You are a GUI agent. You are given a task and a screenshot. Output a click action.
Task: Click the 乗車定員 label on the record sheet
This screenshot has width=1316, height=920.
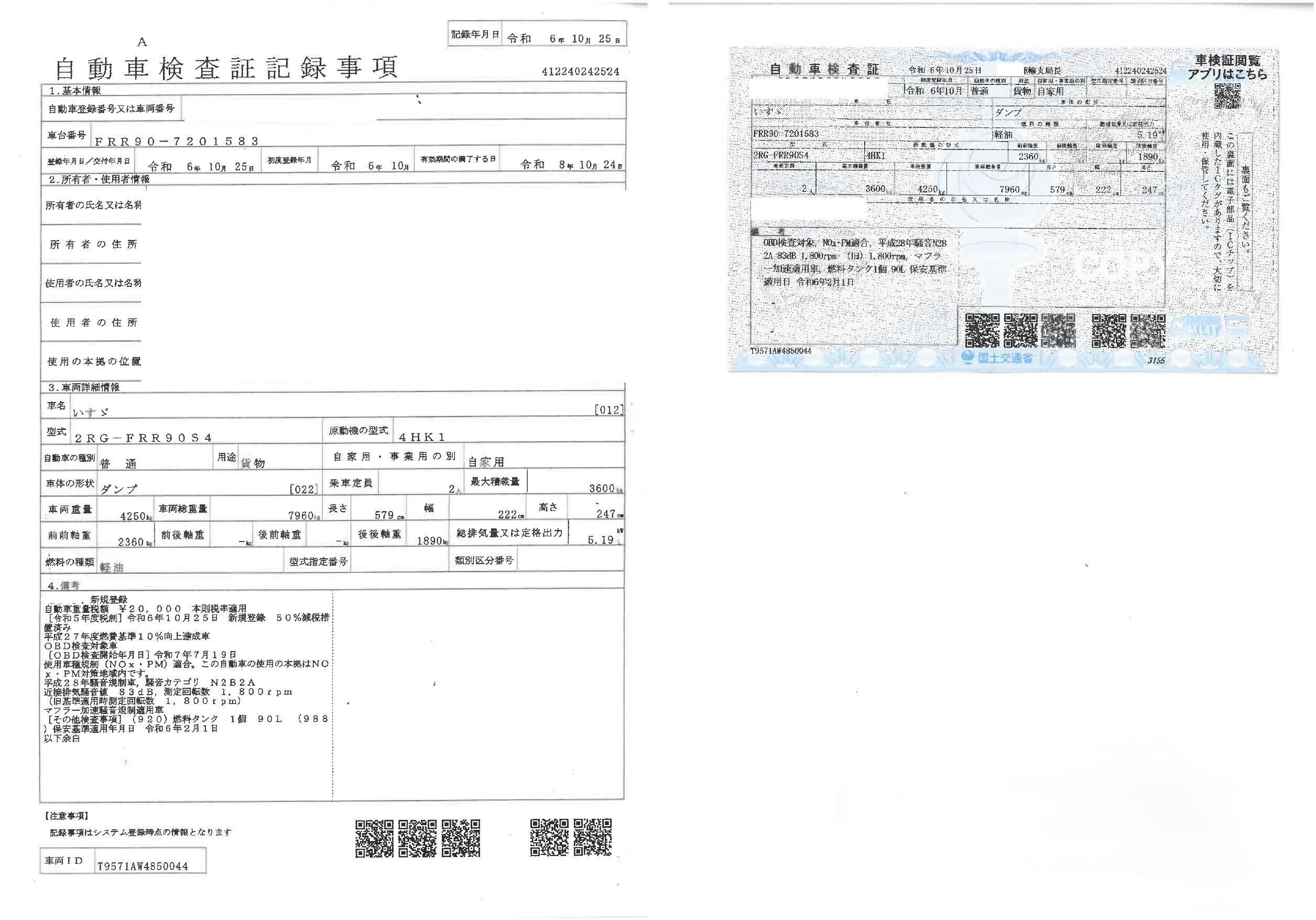pos(351,483)
